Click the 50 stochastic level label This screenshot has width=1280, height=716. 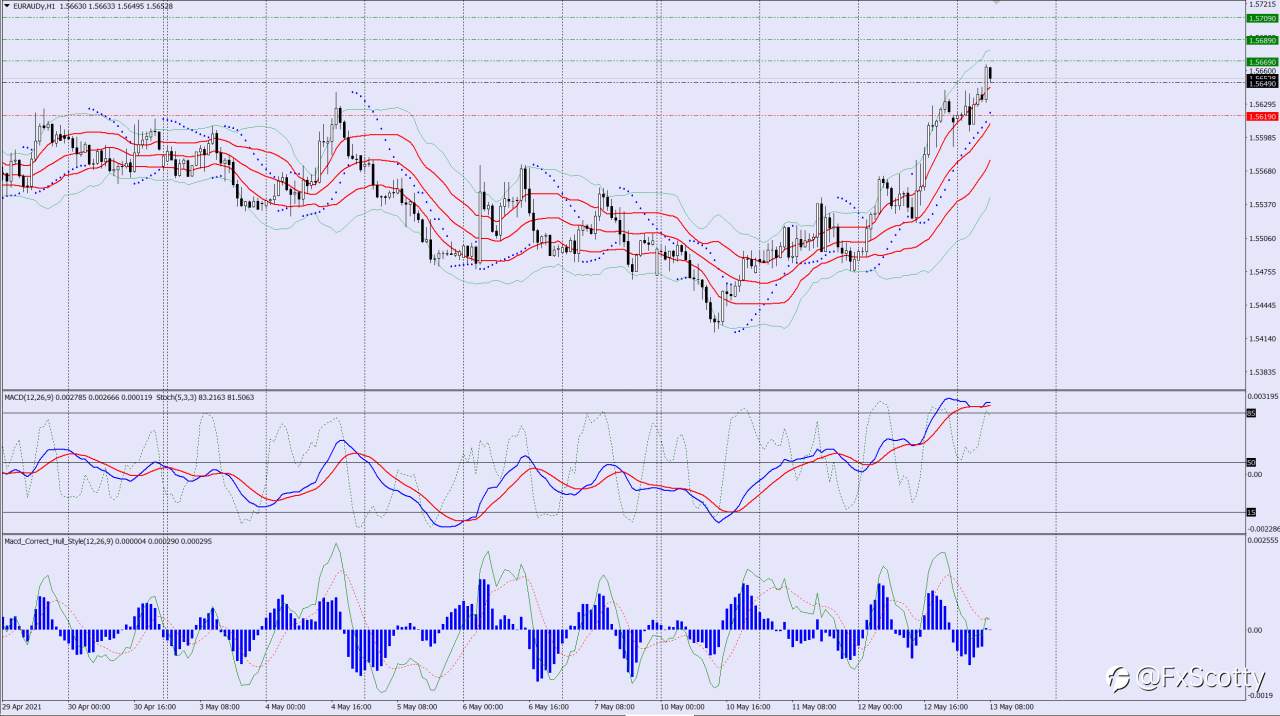(1251, 463)
